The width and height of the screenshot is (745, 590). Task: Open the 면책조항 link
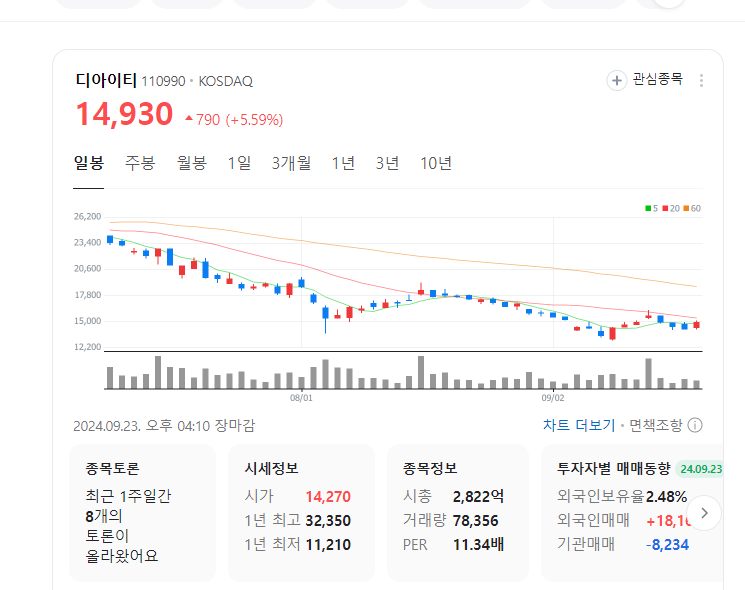[656, 425]
